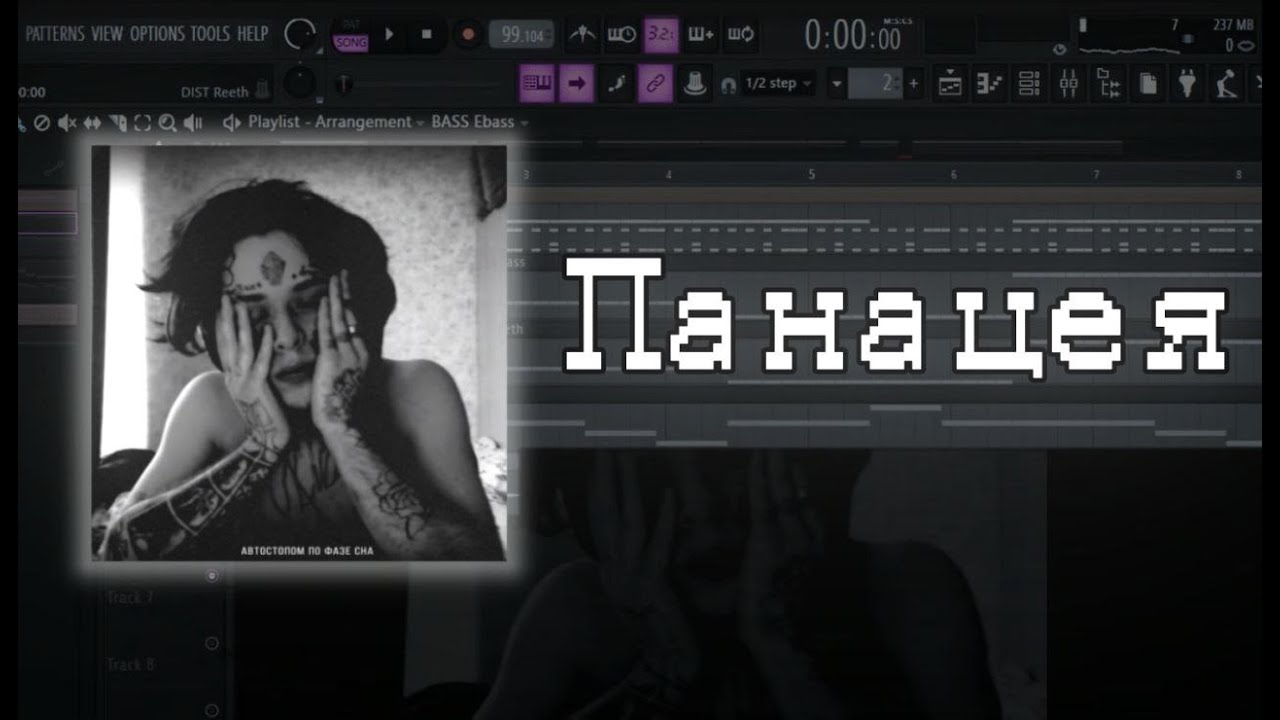Select Track 8 header
Viewport: 1280px width, 720px height.
[x=131, y=664]
